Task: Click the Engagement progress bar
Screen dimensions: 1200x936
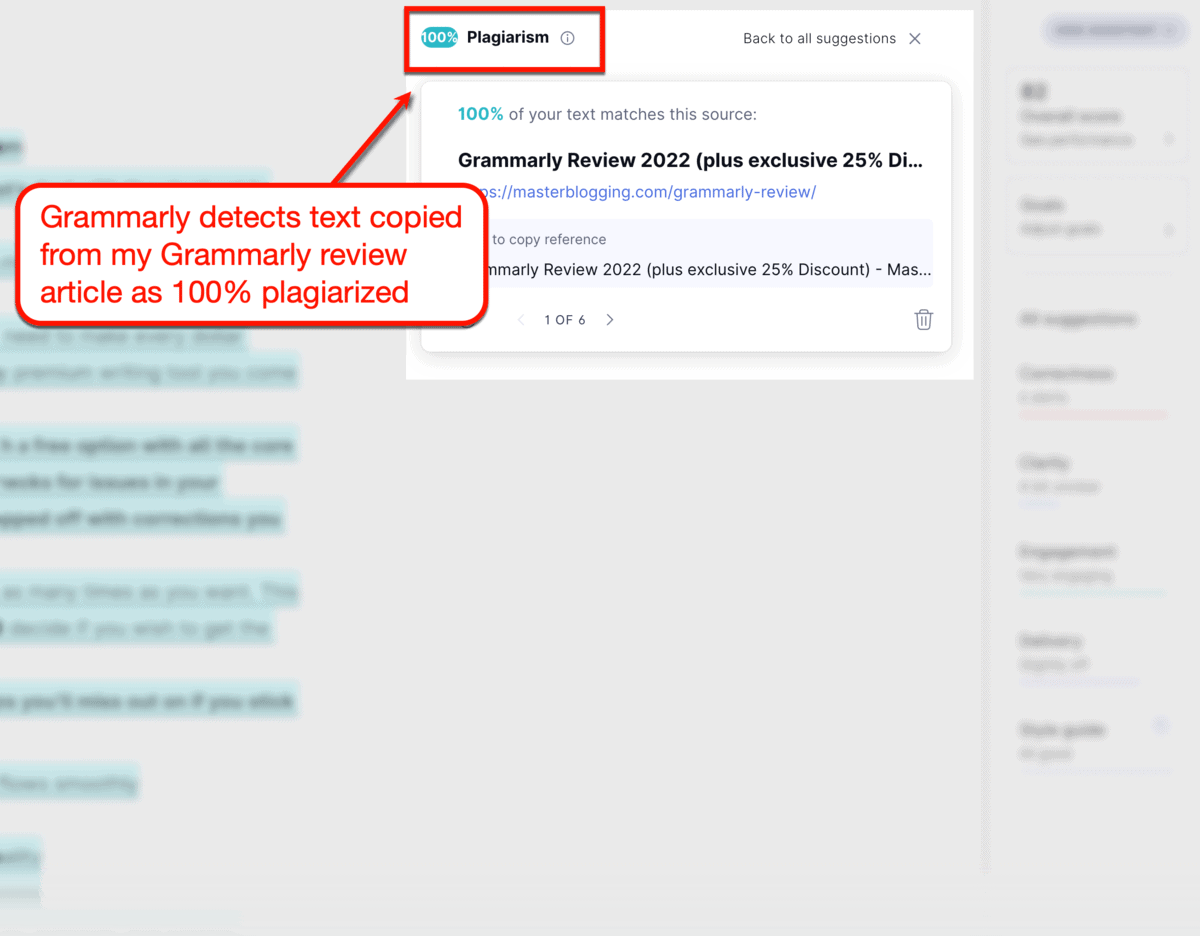Action: pyautogui.click(x=1079, y=593)
